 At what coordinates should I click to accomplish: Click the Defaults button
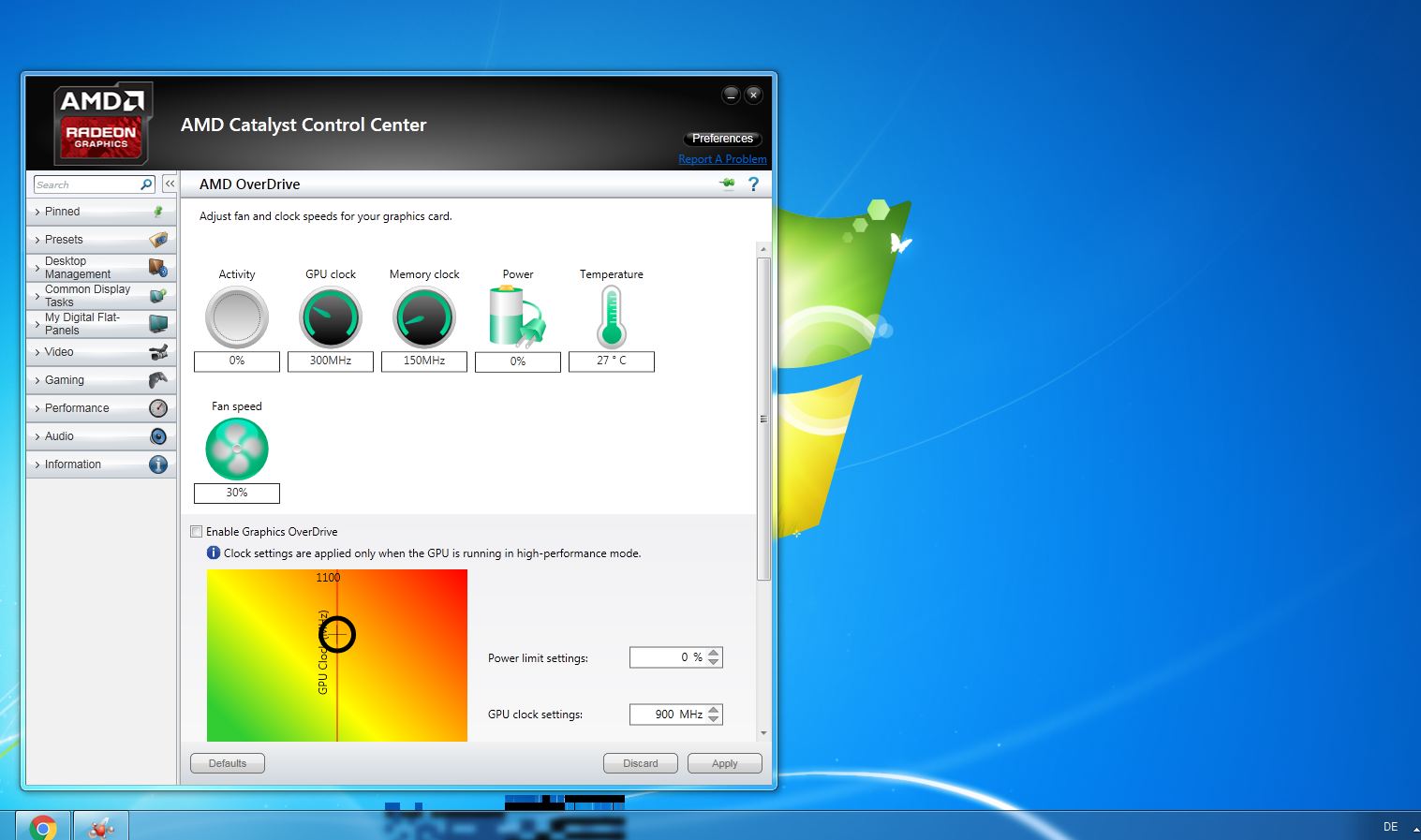point(228,763)
